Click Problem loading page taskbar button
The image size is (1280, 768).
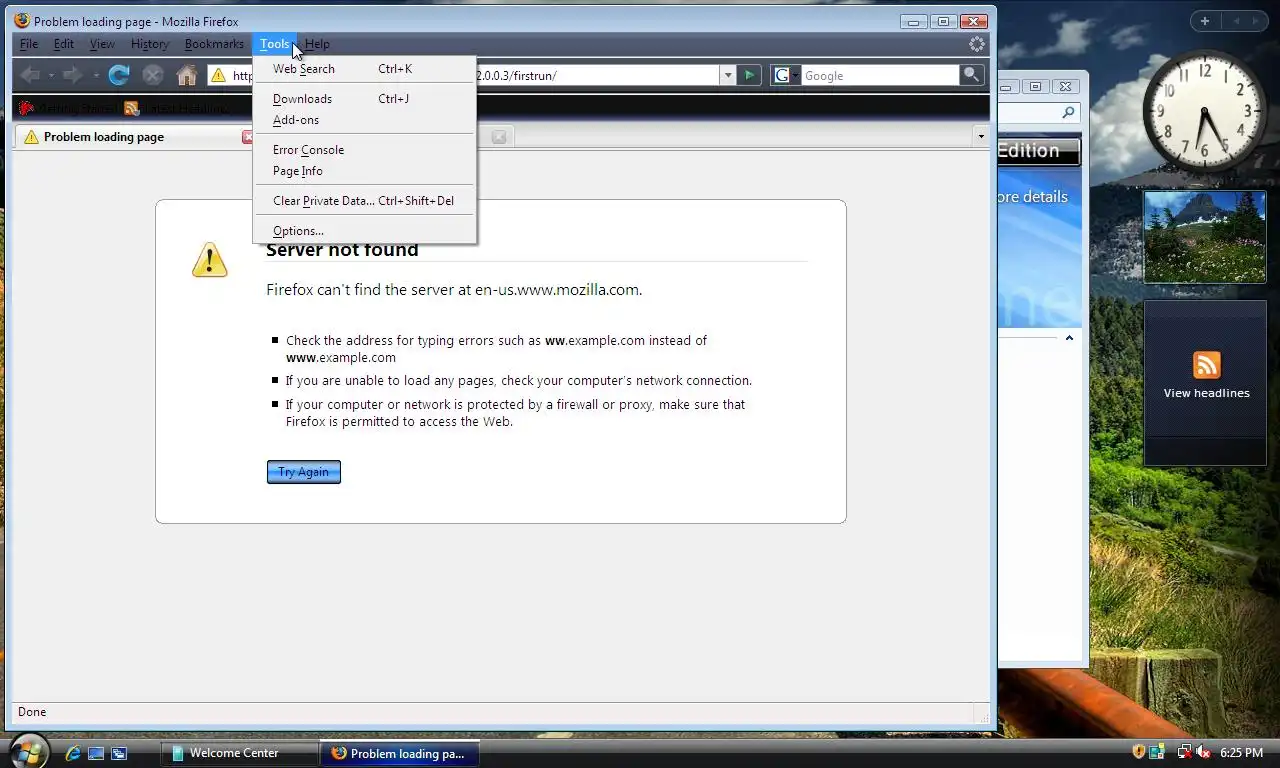click(399, 753)
